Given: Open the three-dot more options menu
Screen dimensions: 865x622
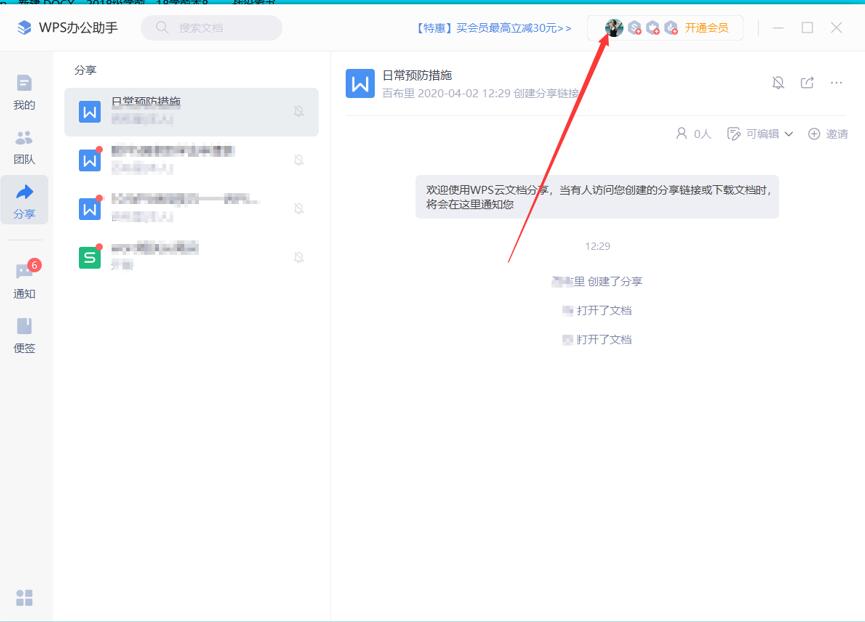Looking at the screenshot, I should pos(836,83).
